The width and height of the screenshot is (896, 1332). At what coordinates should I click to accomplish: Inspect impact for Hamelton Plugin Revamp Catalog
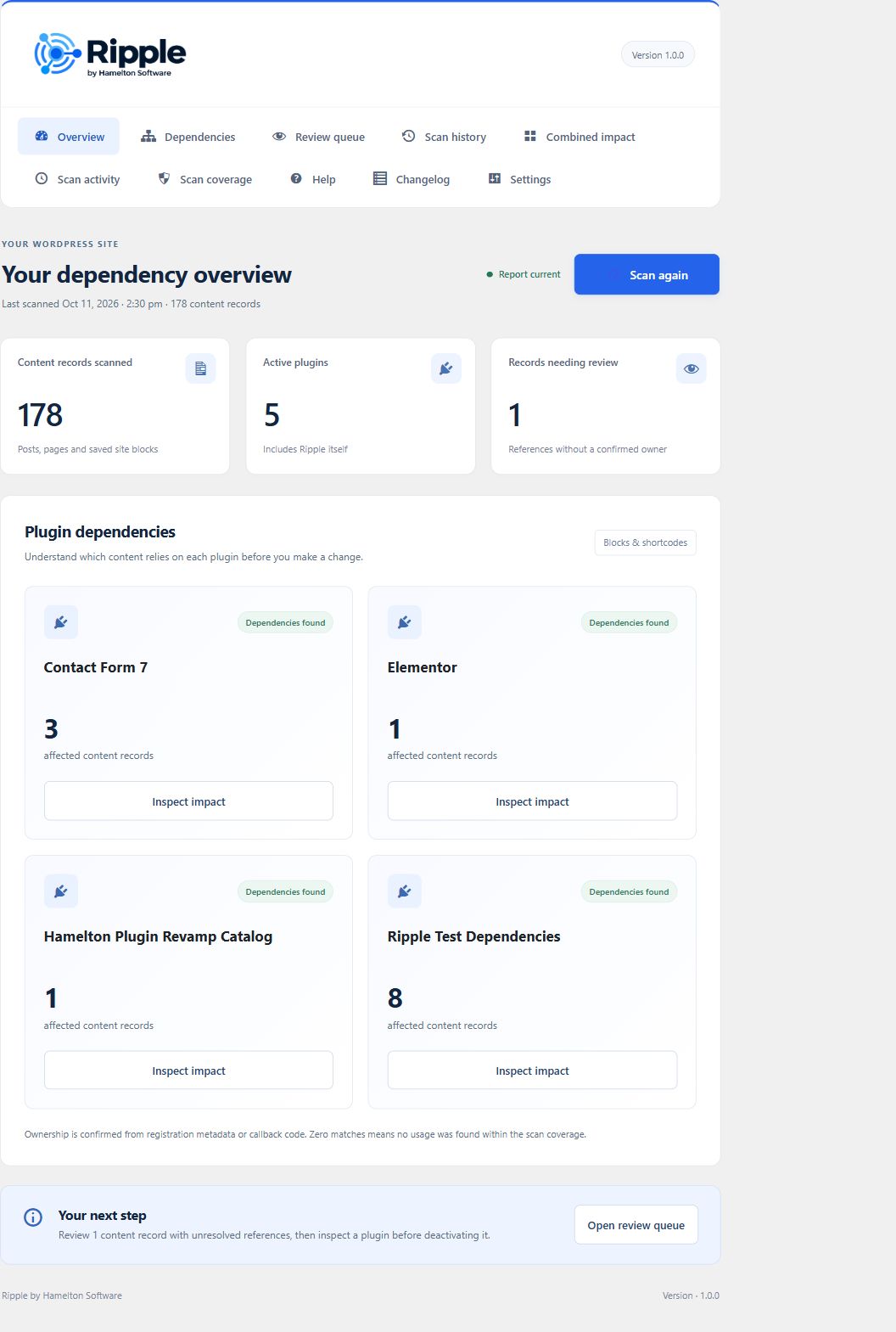coord(188,1071)
